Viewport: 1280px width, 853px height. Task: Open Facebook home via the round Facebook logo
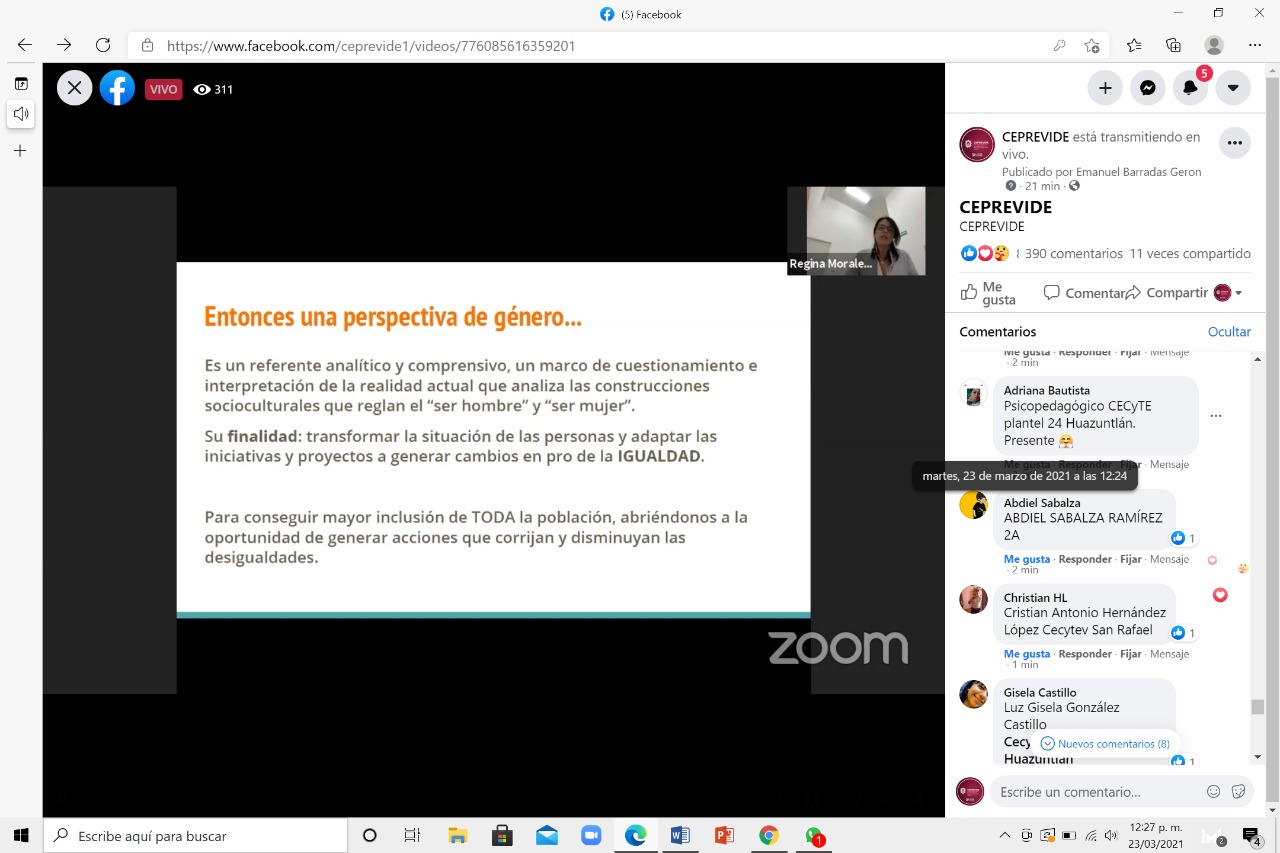[117, 88]
